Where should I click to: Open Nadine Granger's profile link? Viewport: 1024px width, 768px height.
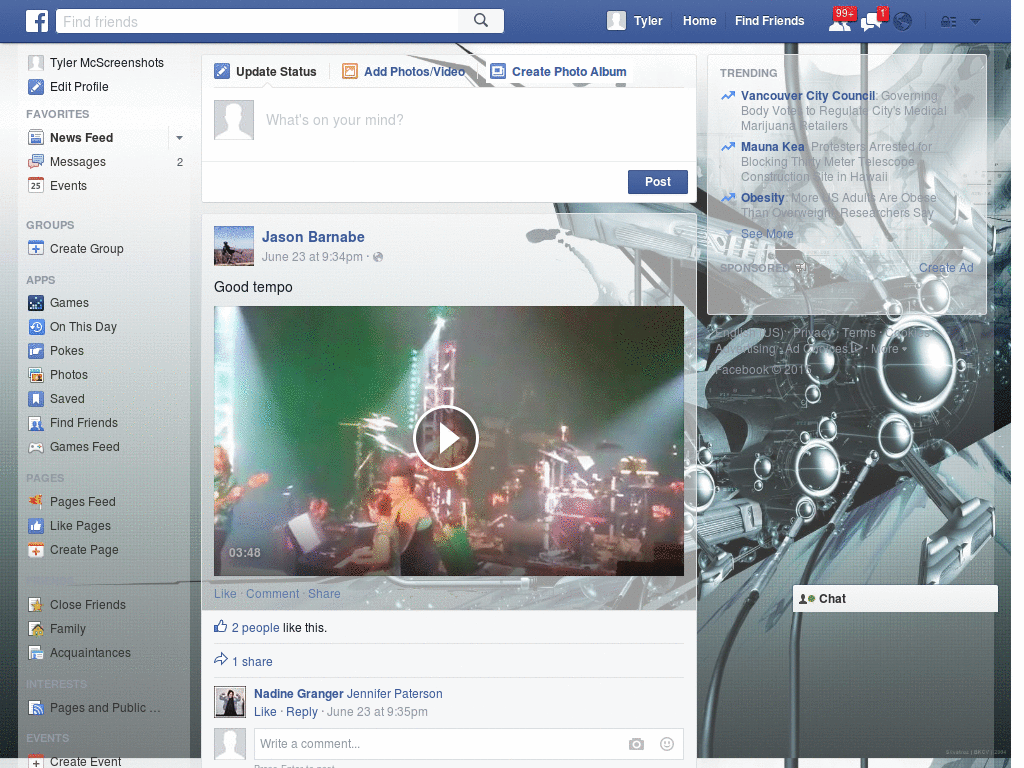pos(298,694)
